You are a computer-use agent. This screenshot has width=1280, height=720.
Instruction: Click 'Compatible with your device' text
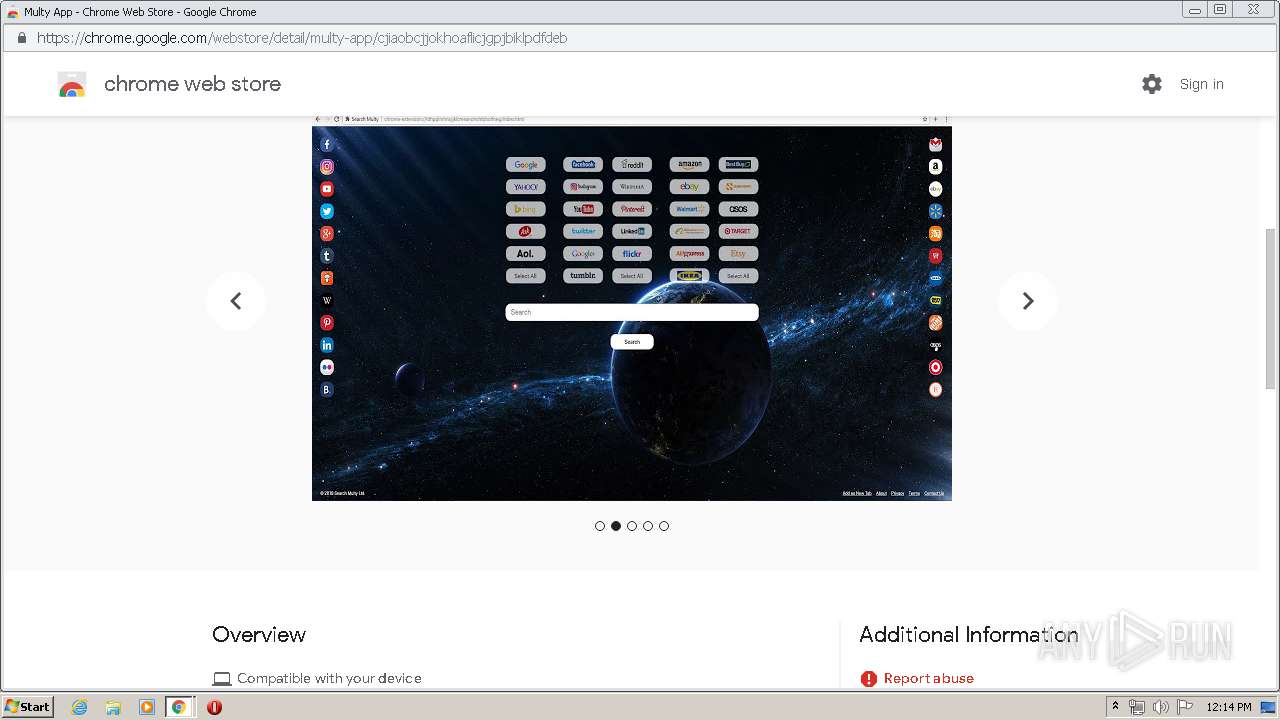point(329,678)
